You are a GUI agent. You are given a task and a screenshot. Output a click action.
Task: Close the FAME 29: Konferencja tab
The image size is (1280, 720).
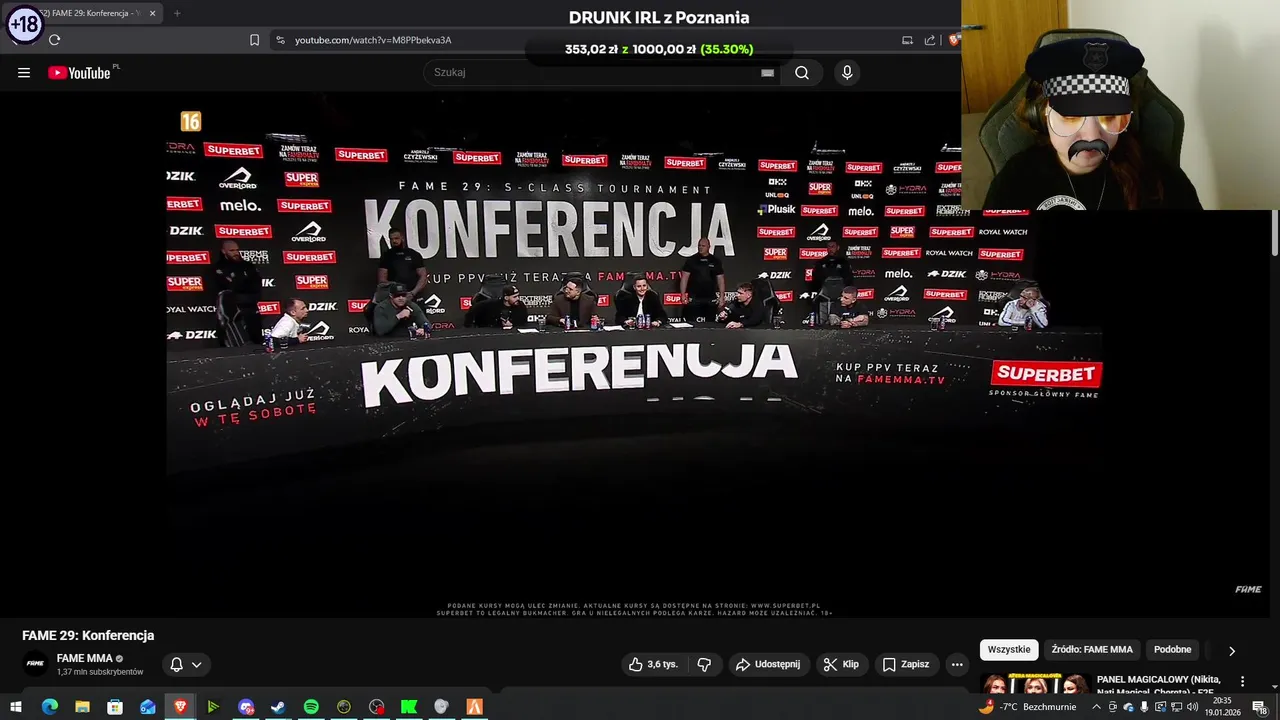point(152,13)
